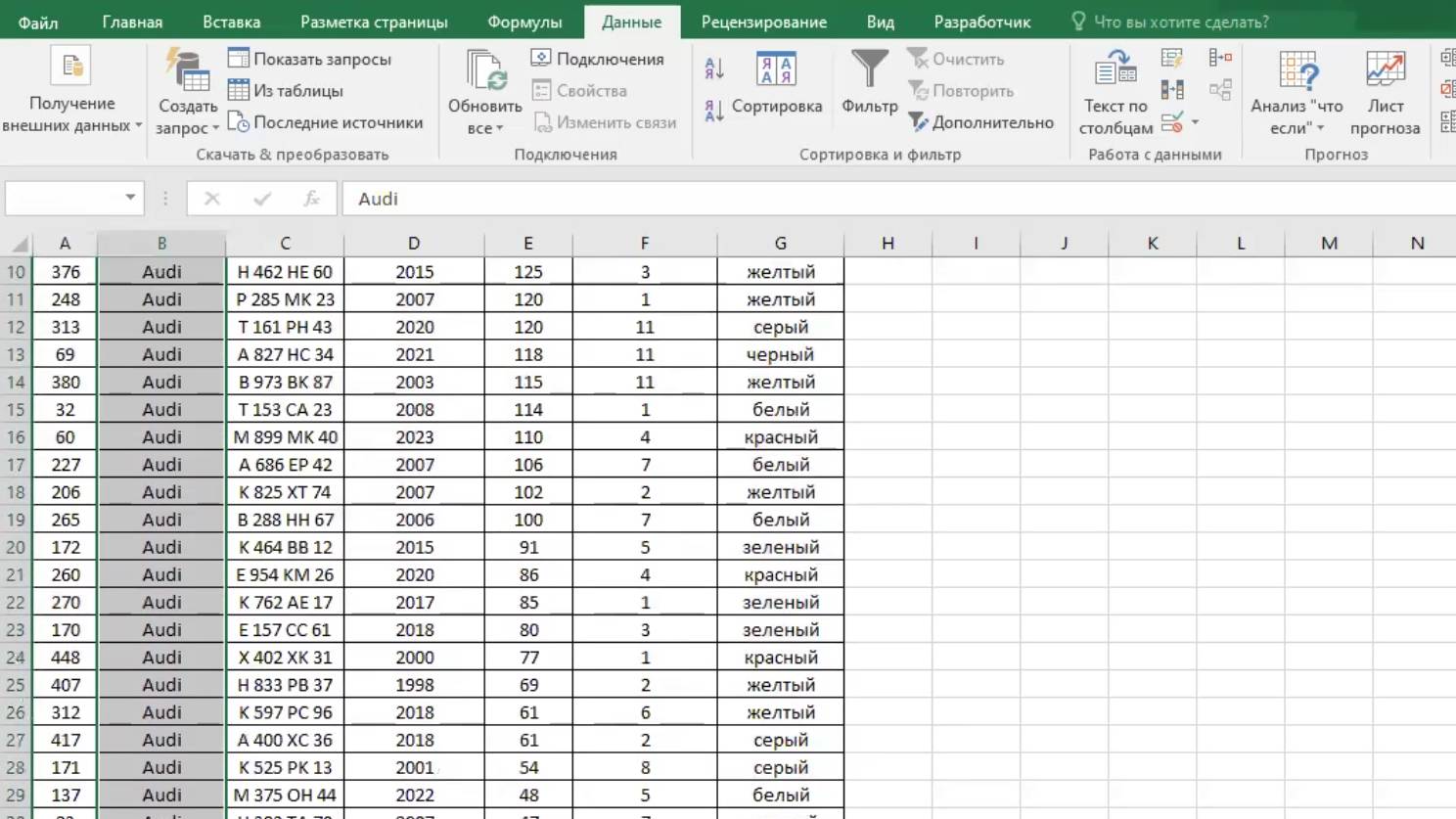This screenshot has width=1456, height=819.
Task: Switch to the Формулы tab
Action: click(525, 22)
